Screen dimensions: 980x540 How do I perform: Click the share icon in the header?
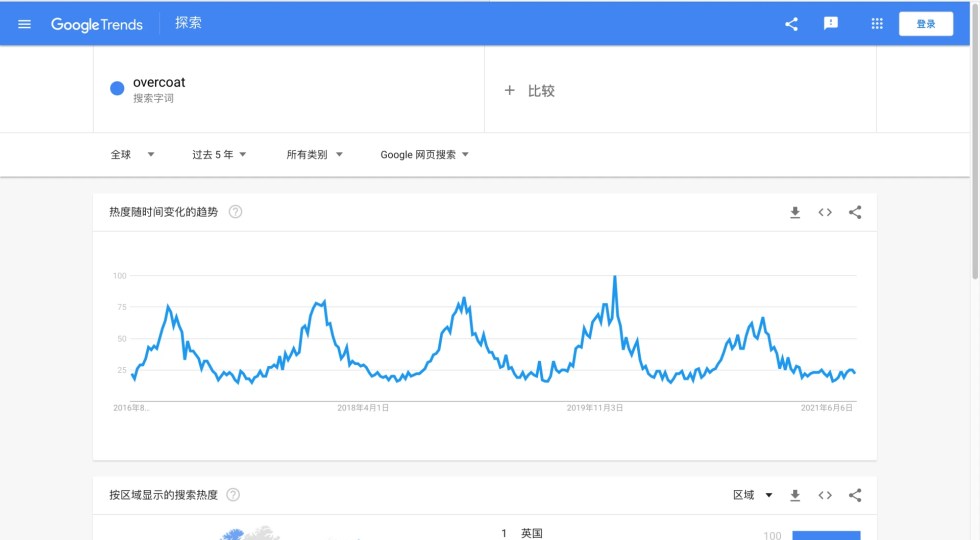791,24
